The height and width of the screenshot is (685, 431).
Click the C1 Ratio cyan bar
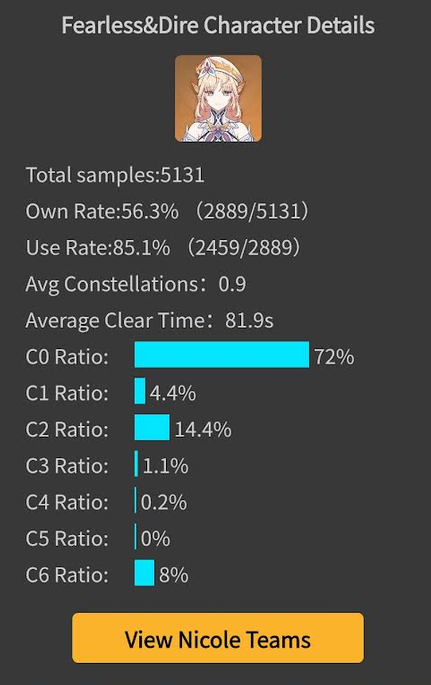pyautogui.click(x=140, y=391)
